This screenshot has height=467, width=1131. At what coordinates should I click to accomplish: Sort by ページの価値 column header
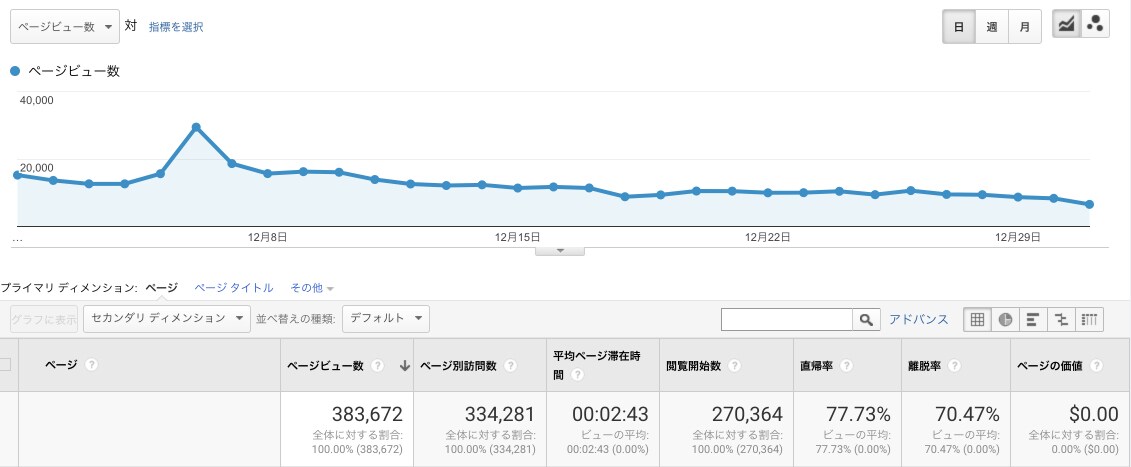coord(1049,366)
